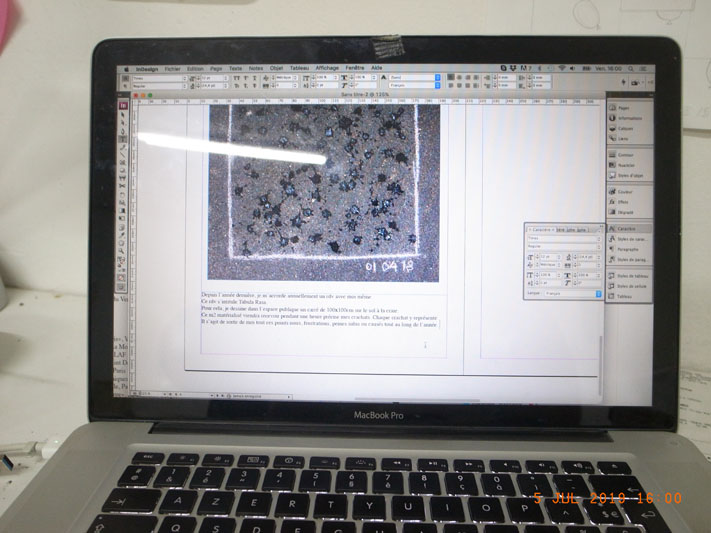Image resolution: width=711 pixels, height=533 pixels.
Task: Open the Effets panel
Action: tap(629, 202)
